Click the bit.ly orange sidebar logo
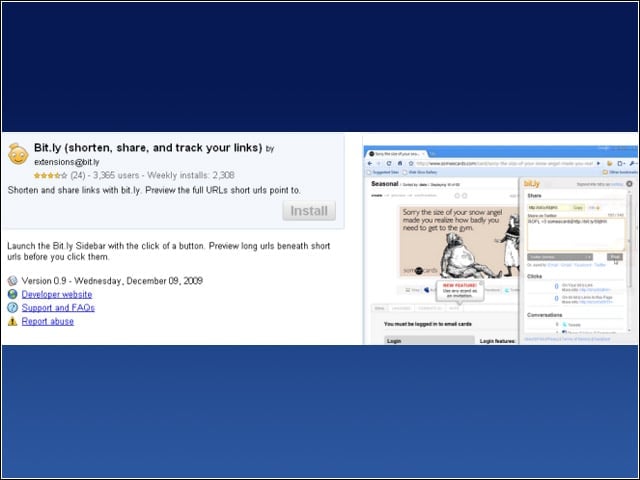640x480 pixels. tap(532, 184)
